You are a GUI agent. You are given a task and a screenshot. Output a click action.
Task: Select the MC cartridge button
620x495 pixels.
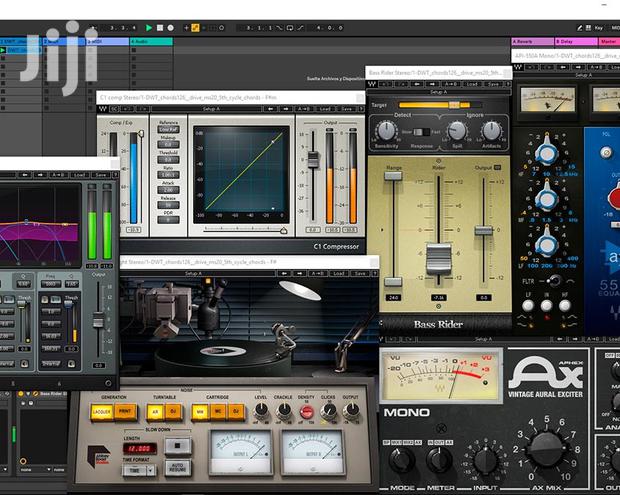(x=218, y=412)
